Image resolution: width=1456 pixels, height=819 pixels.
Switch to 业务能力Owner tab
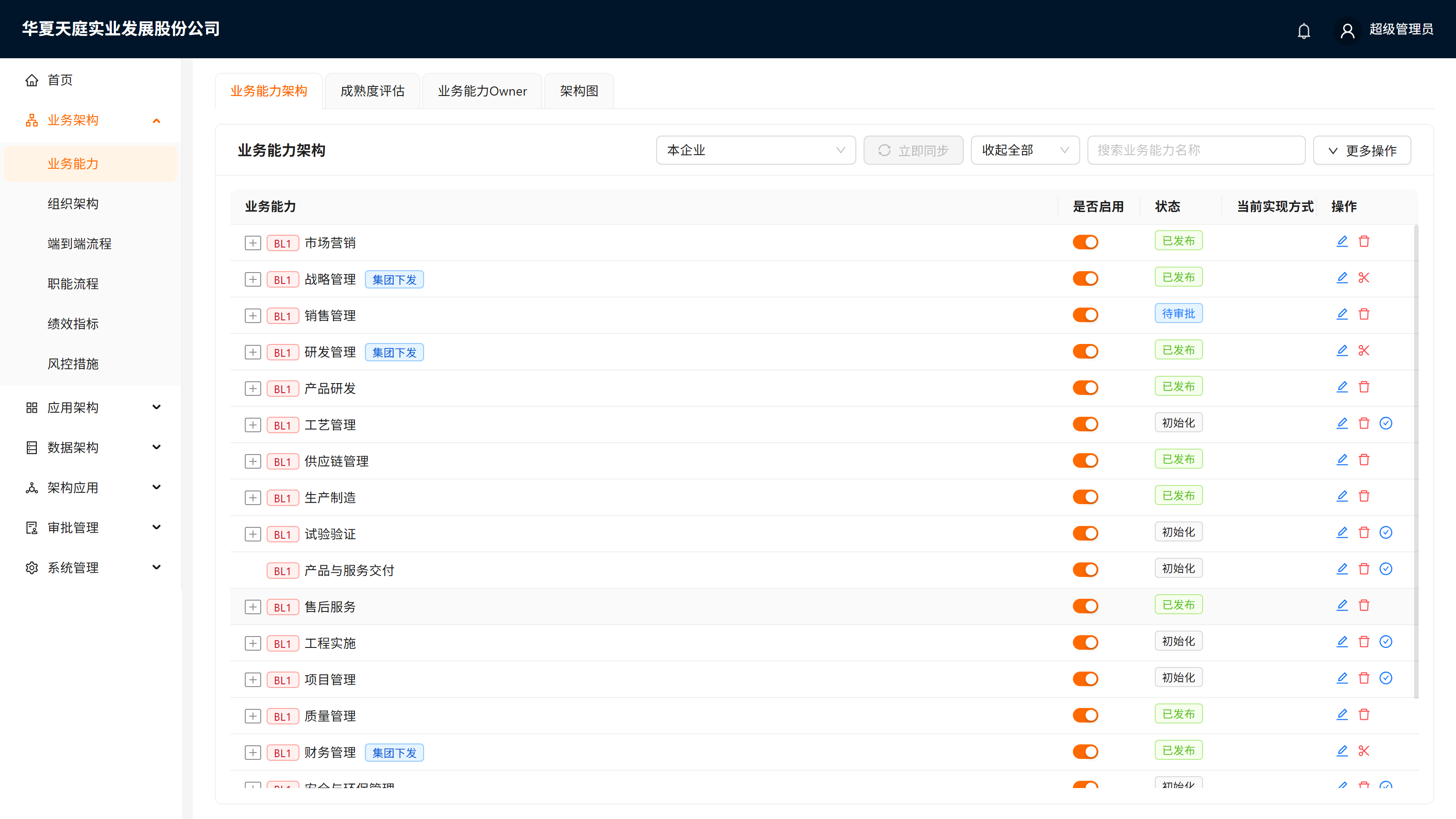[482, 91]
